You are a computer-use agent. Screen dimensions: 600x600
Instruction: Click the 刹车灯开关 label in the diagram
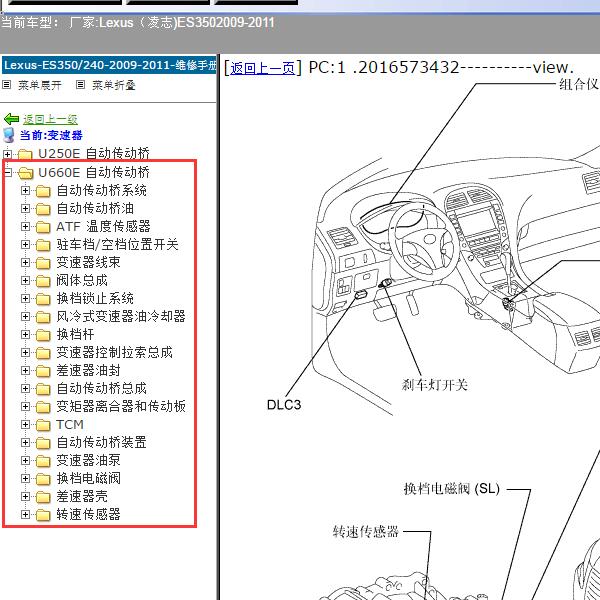tap(435, 385)
